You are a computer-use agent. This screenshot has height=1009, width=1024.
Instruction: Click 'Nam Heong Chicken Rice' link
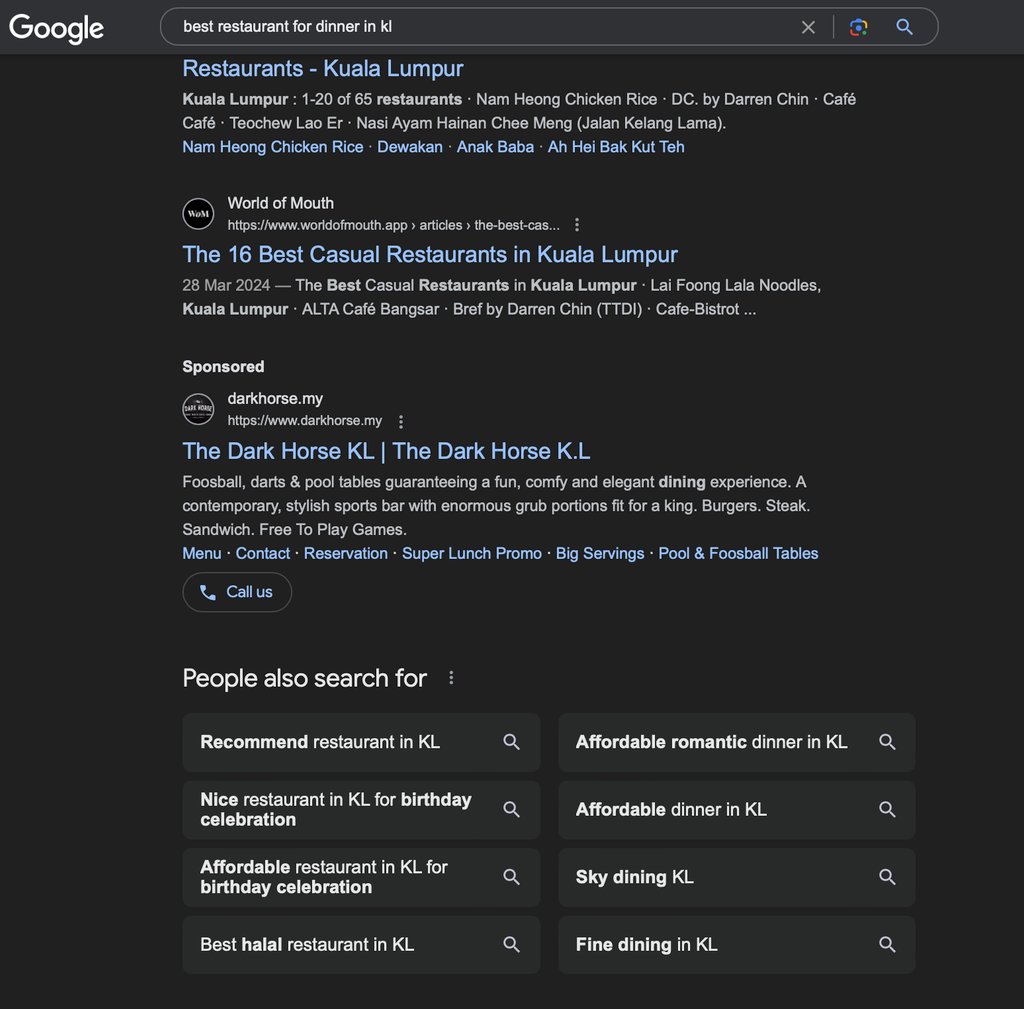point(273,147)
